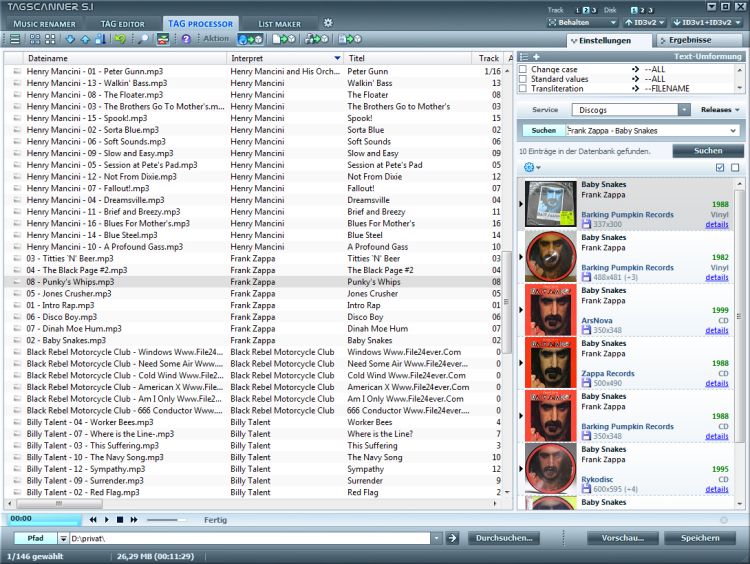Screen dimensions: 750x564
Task: Switch to the Music Renamer tab
Action: click(46, 22)
